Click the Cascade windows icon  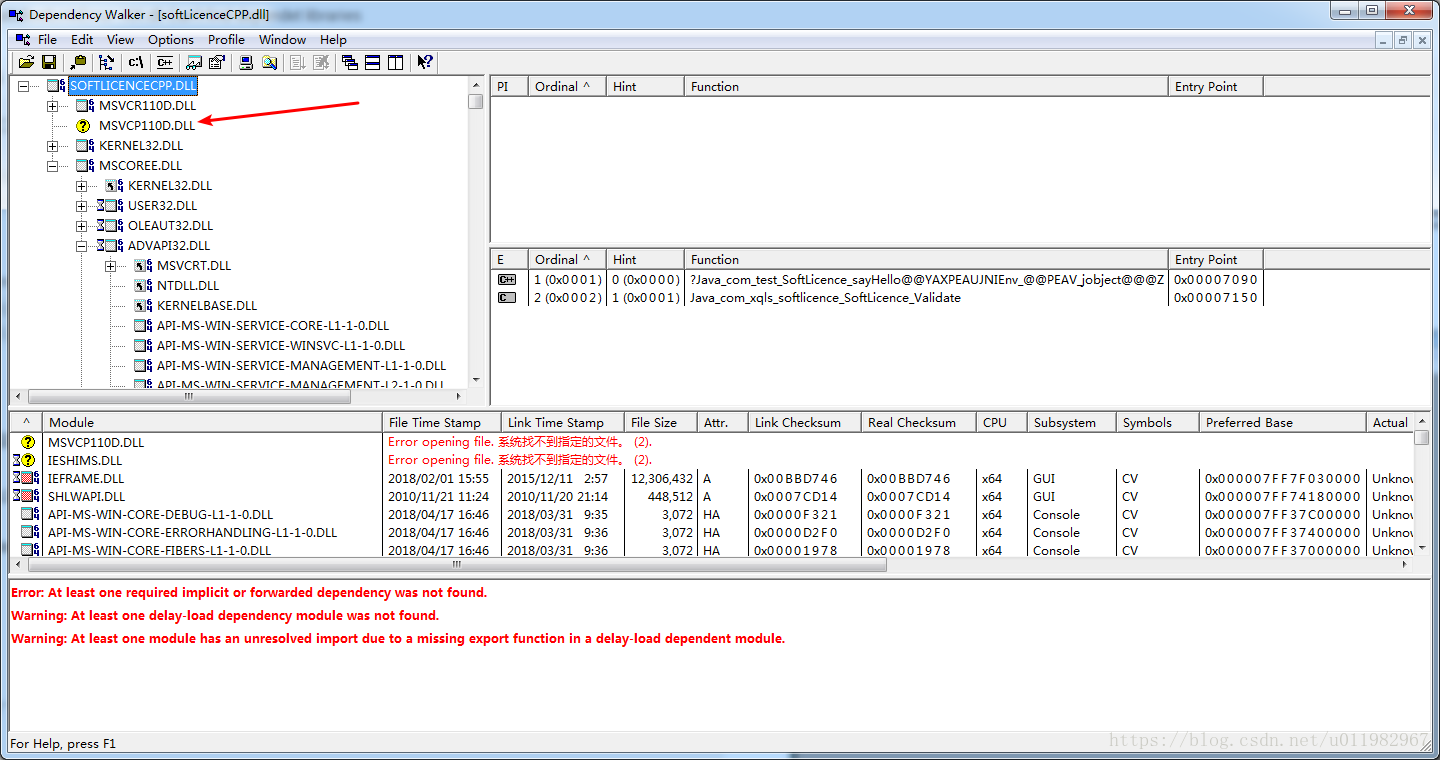pos(350,62)
